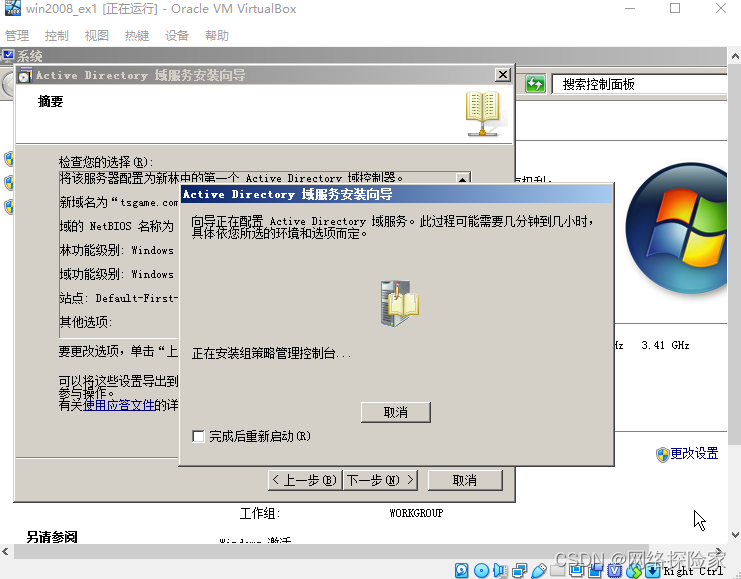The height and width of the screenshot is (579, 741).
Task: Click the recording status bar icon
Action: [595, 570]
